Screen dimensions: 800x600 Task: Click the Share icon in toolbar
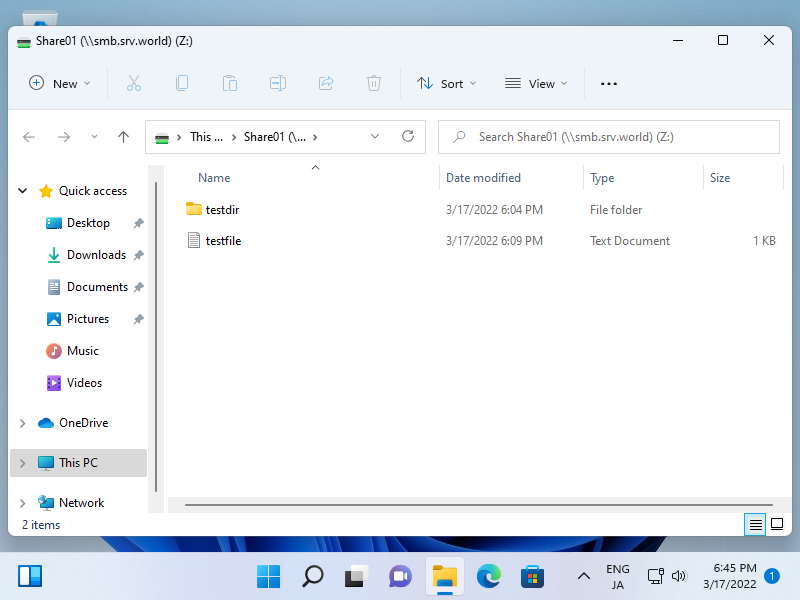tap(326, 84)
